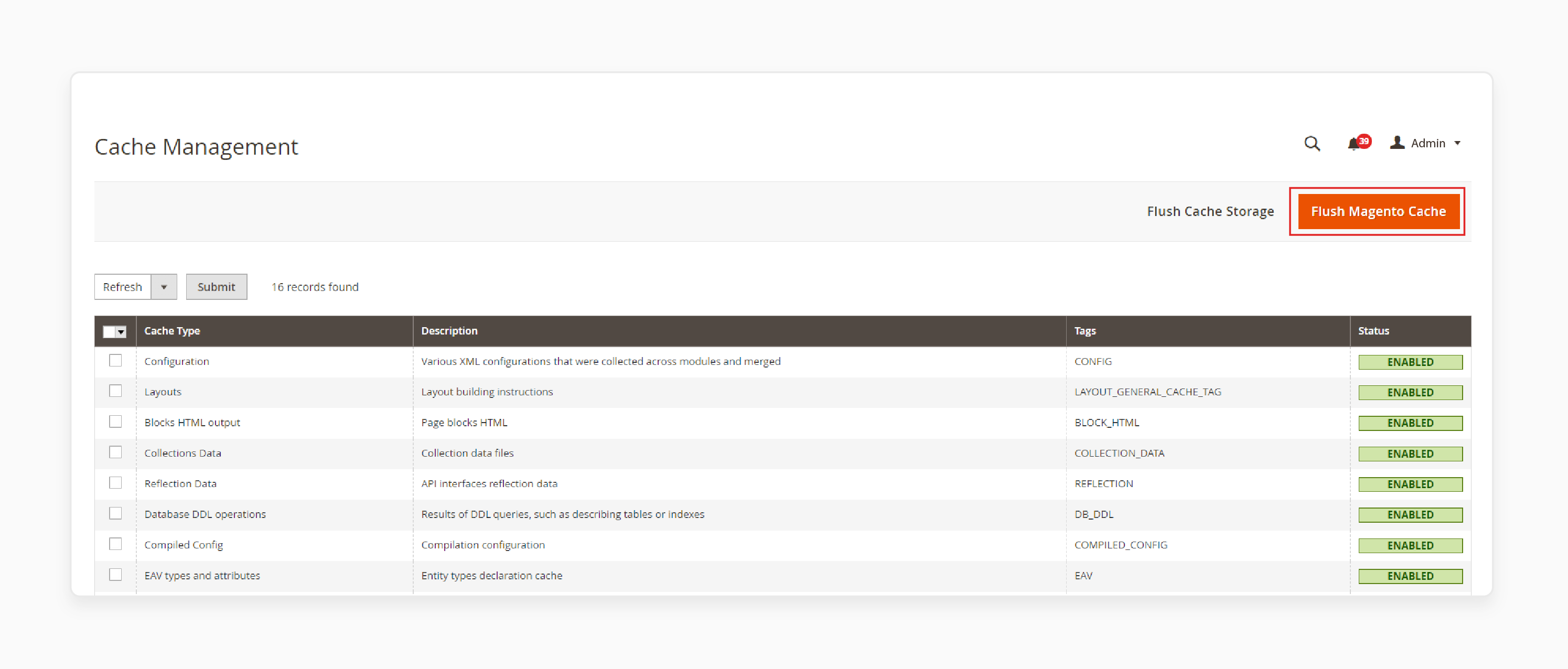The width and height of the screenshot is (1568, 669).
Task: Click ENABLED badge in Collections Data row
Action: click(1410, 454)
